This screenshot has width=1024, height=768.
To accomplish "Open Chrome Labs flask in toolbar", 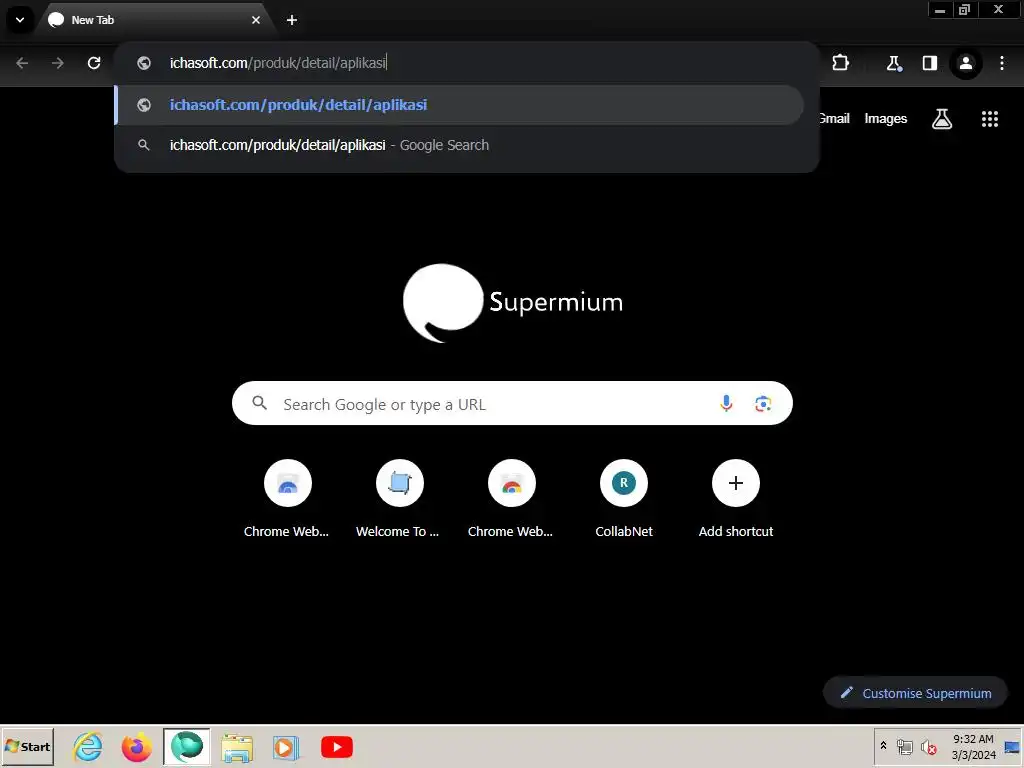I will [x=893, y=63].
